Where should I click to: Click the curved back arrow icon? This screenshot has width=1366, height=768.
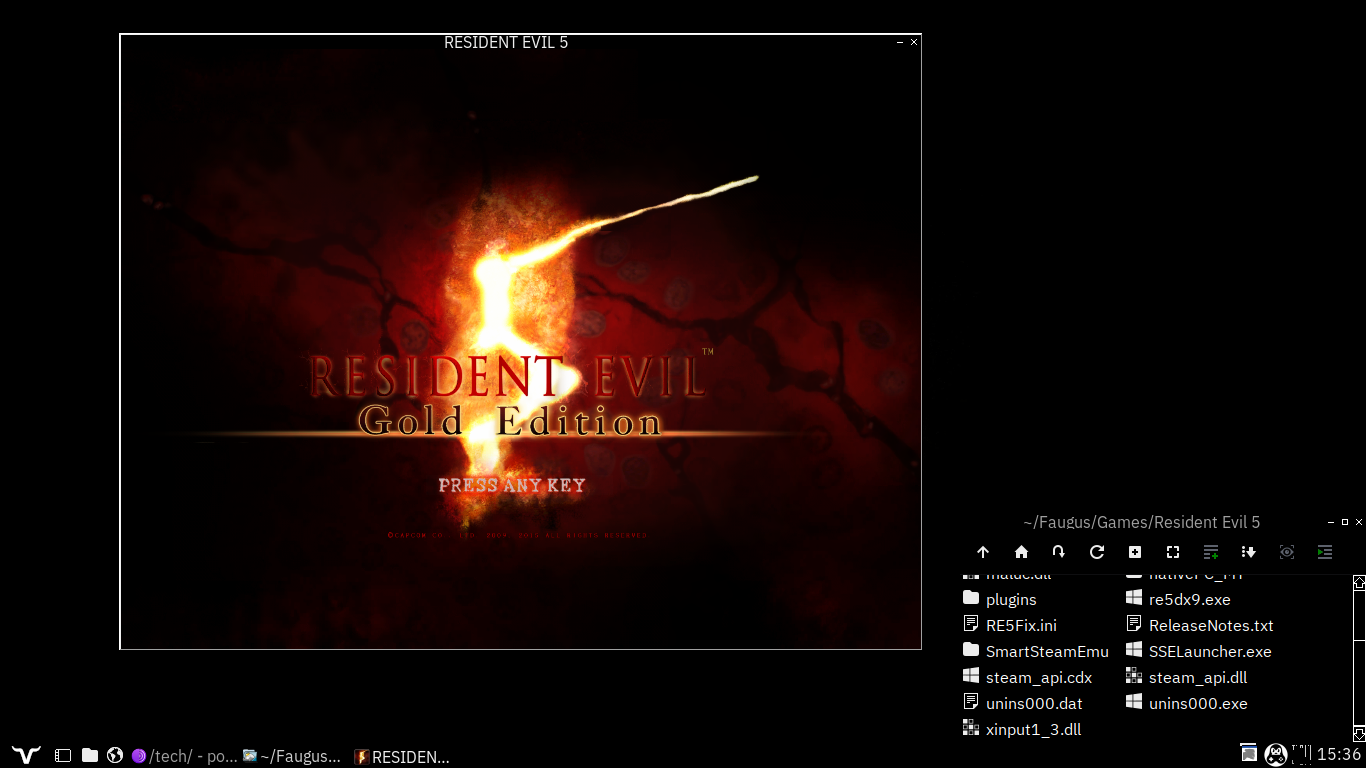1059,552
